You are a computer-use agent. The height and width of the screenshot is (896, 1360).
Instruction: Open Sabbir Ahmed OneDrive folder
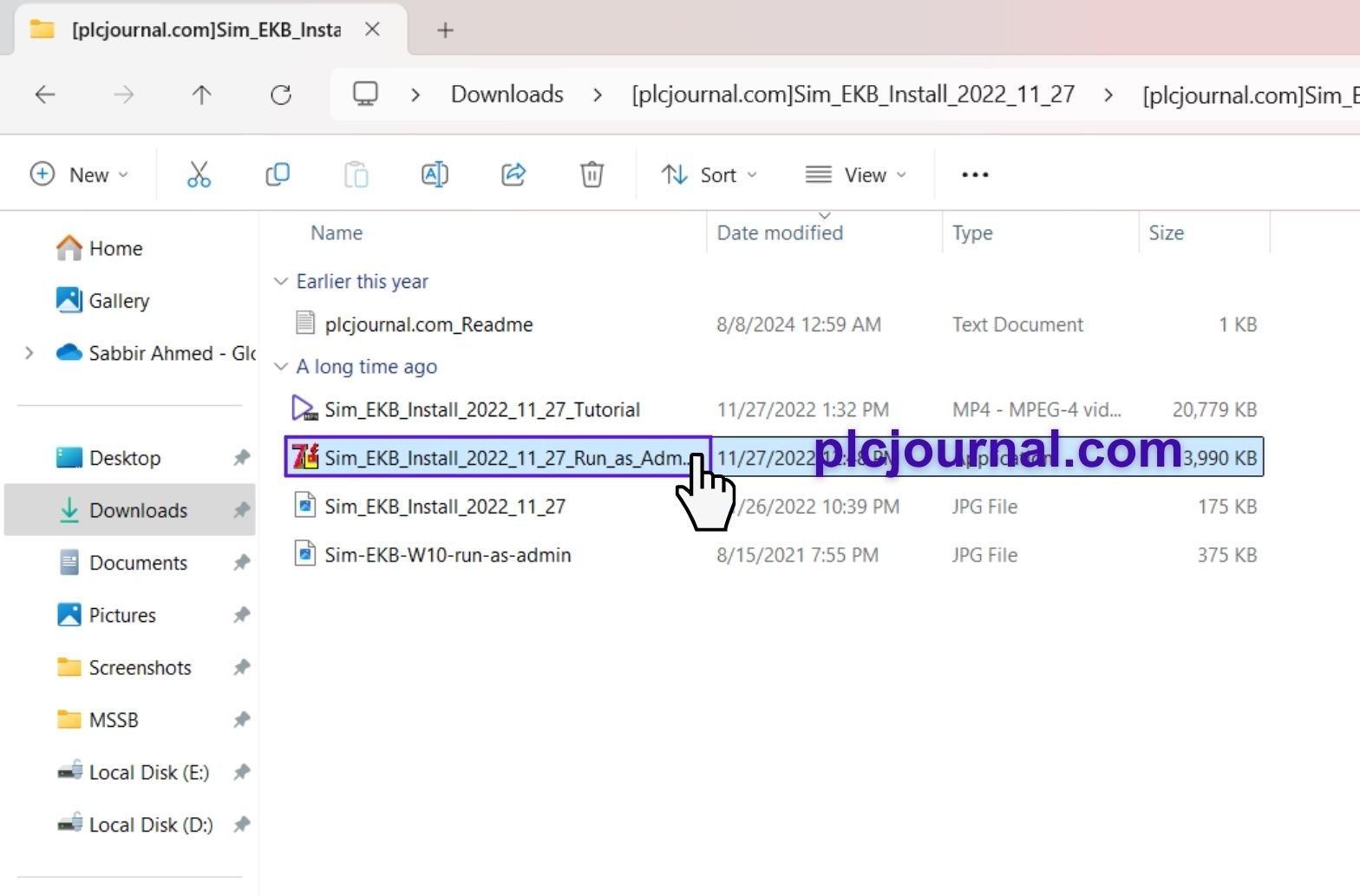point(156,353)
